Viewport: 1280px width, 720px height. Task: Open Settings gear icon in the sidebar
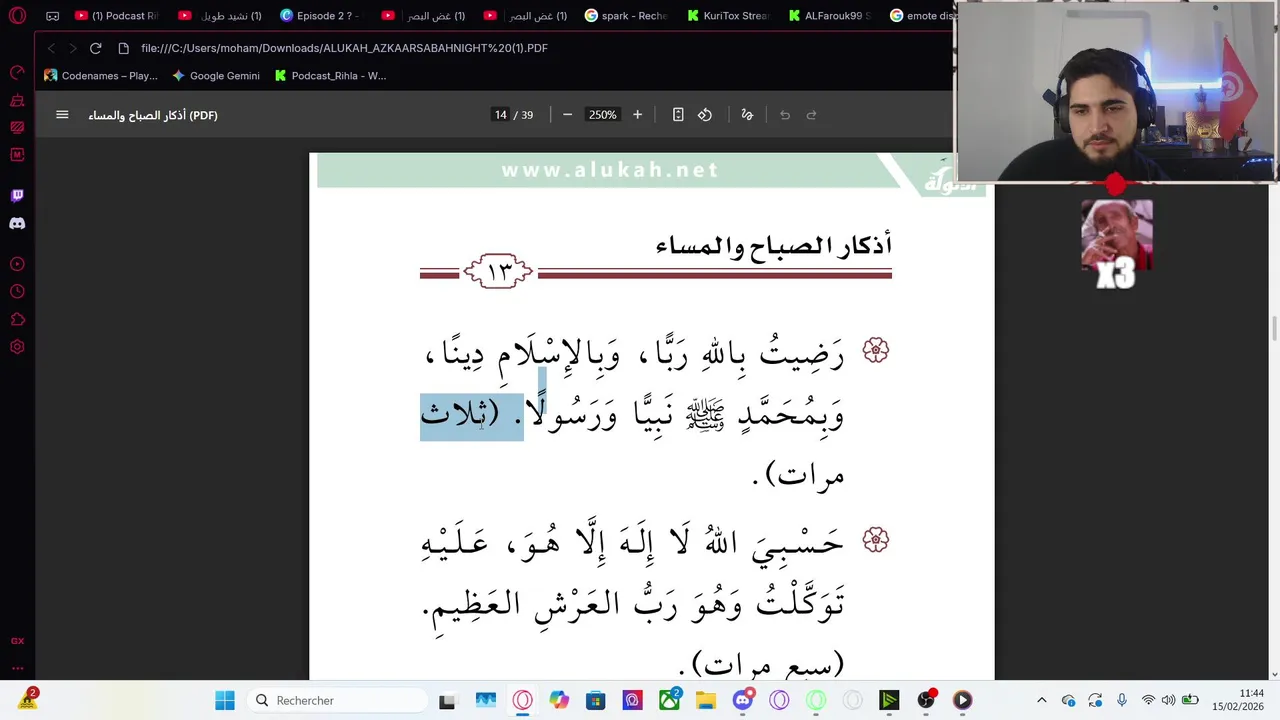pos(17,347)
